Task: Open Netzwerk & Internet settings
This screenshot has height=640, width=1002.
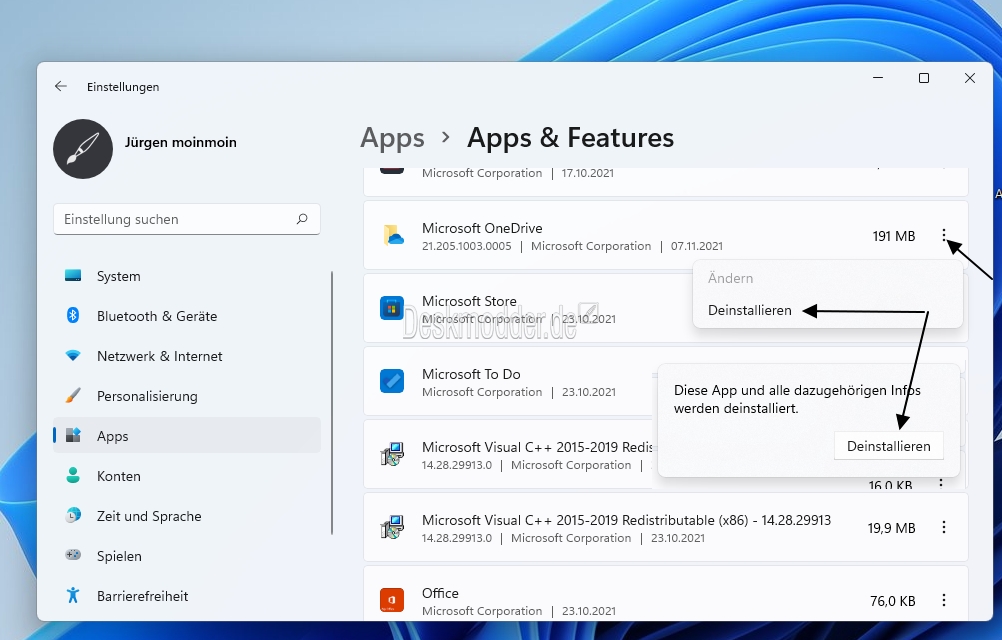Action: [187, 356]
